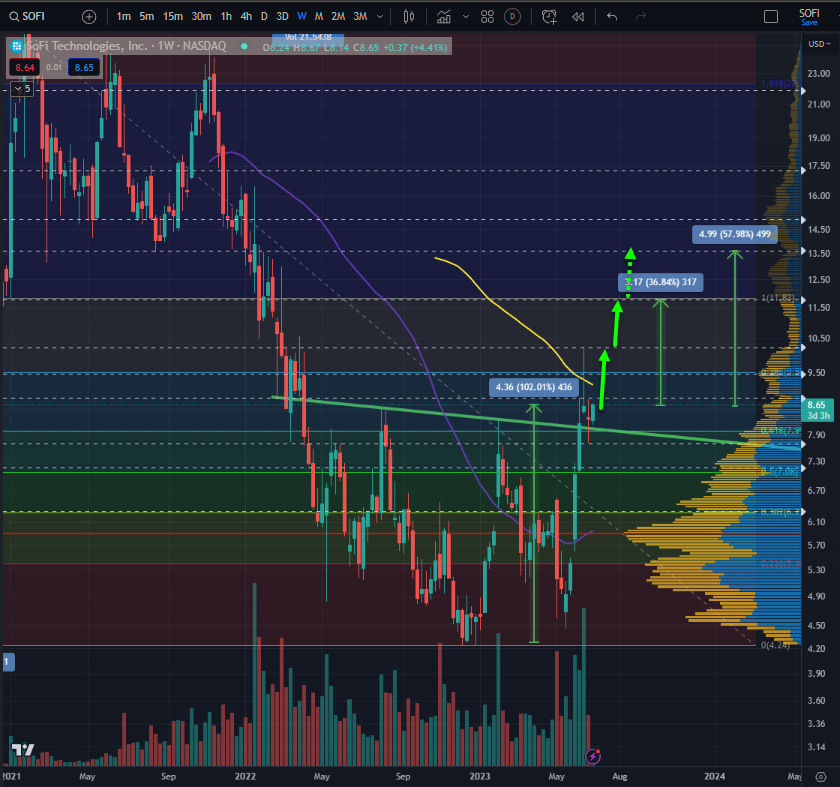The height and width of the screenshot is (787, 840).
Task: Click the SoFi Technologies, Inc. symbol title
Action: [x=87, y=46]
